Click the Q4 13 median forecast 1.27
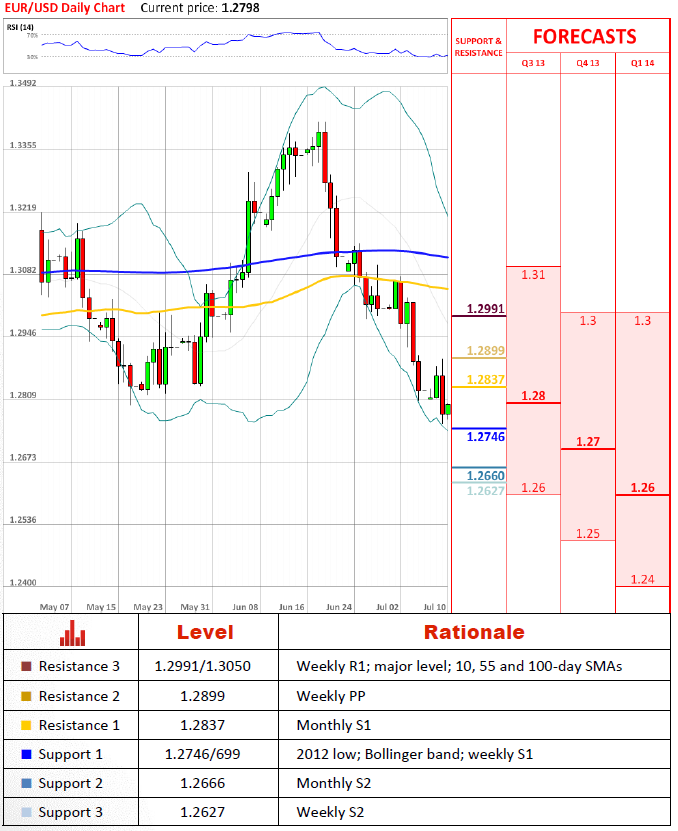Screen dimensions: 678x831 (588, 441)
